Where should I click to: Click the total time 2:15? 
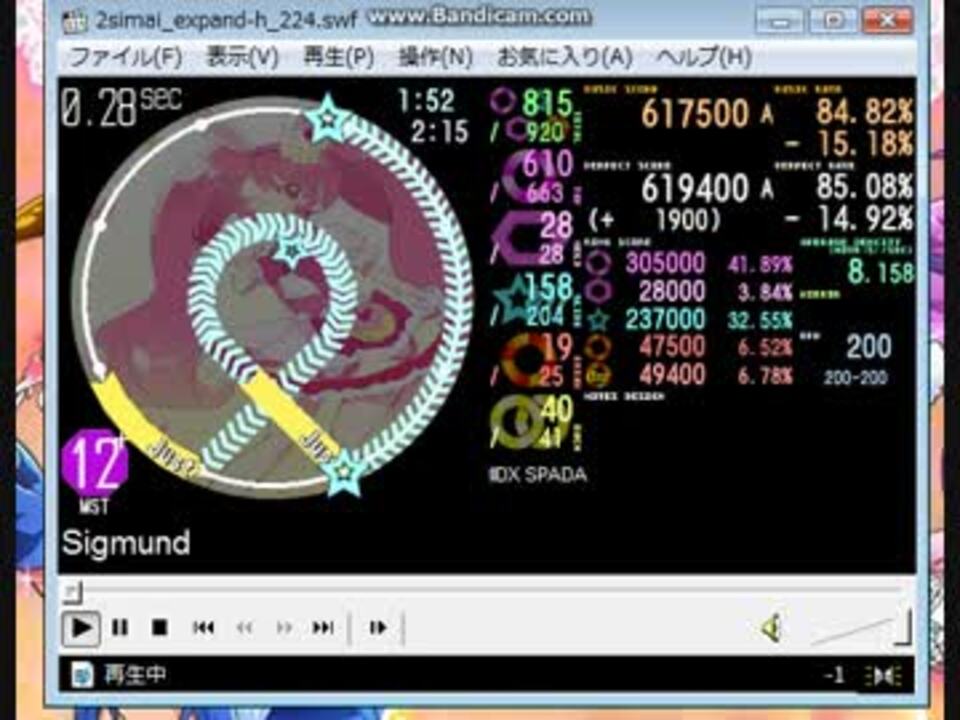pos(440,132)
